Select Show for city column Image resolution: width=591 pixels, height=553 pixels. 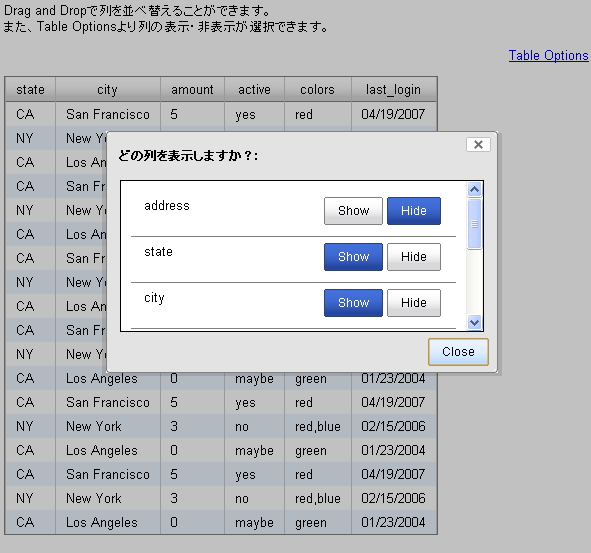point(353,303)
